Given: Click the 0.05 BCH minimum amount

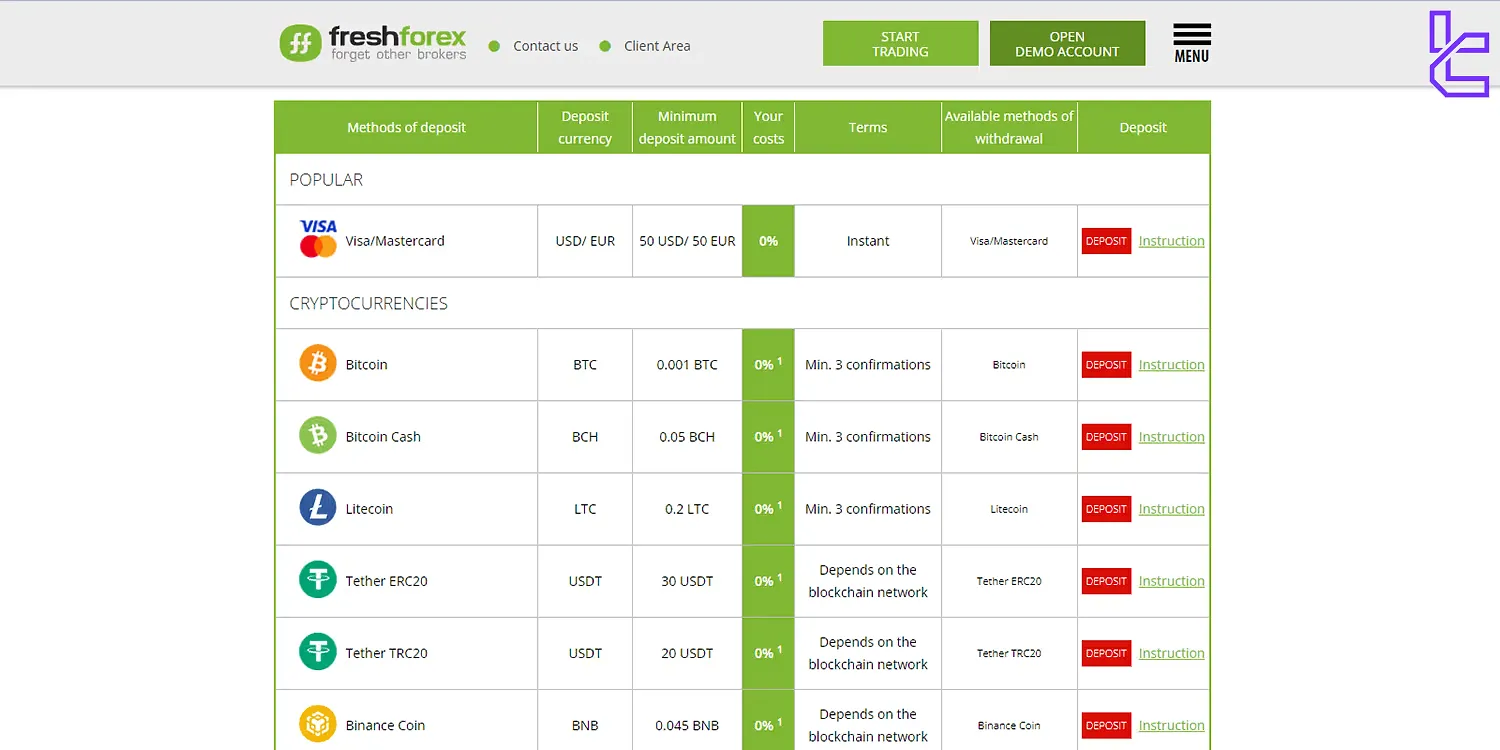Looking at the screenshot, I should (687, 437).
